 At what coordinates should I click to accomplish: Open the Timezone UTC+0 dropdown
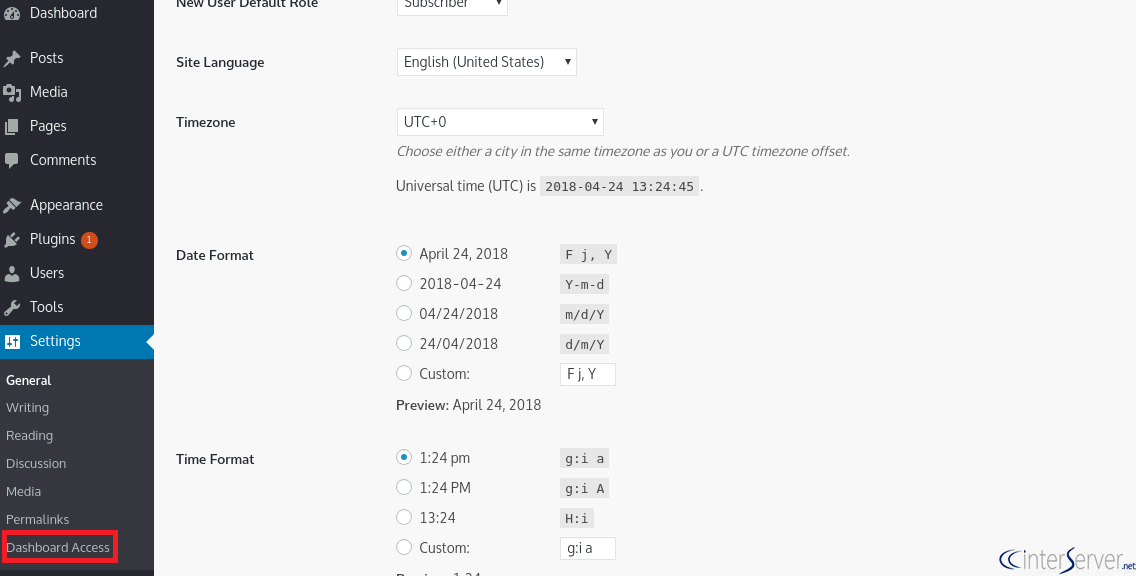tap(500, 122)
